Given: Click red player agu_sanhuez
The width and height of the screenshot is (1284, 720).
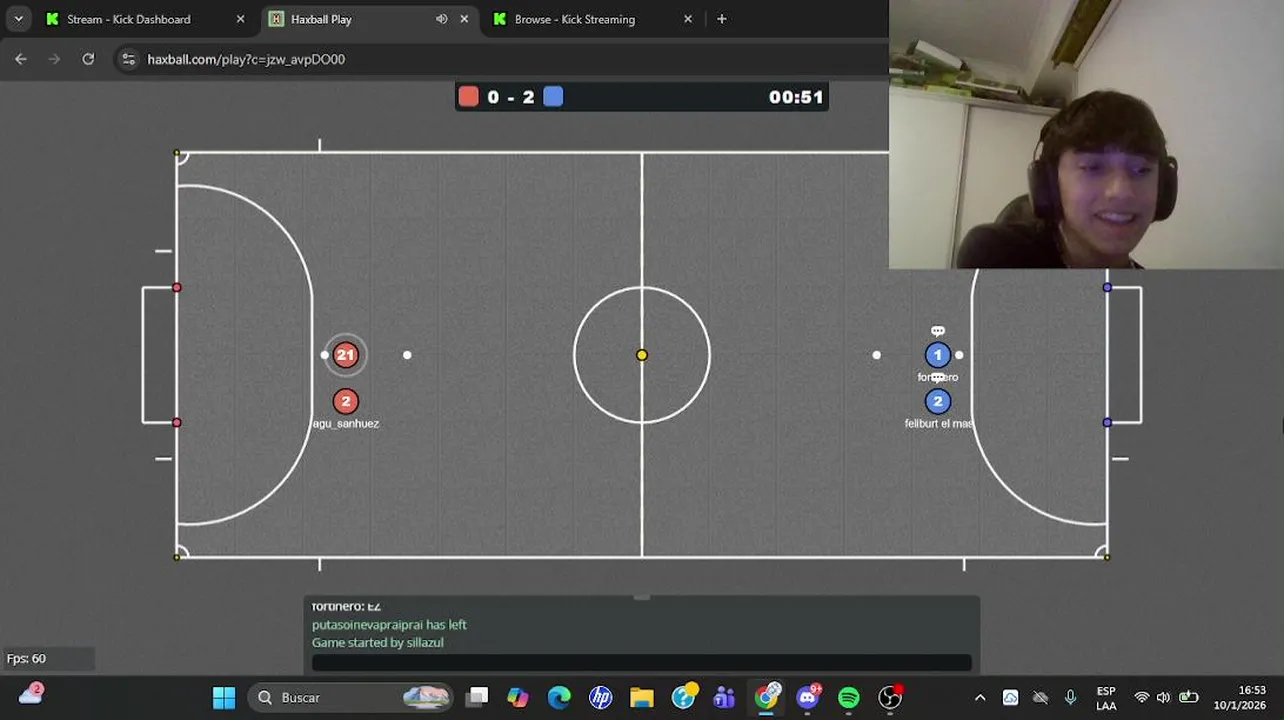Looking at the screenshot, I should 345,401.
